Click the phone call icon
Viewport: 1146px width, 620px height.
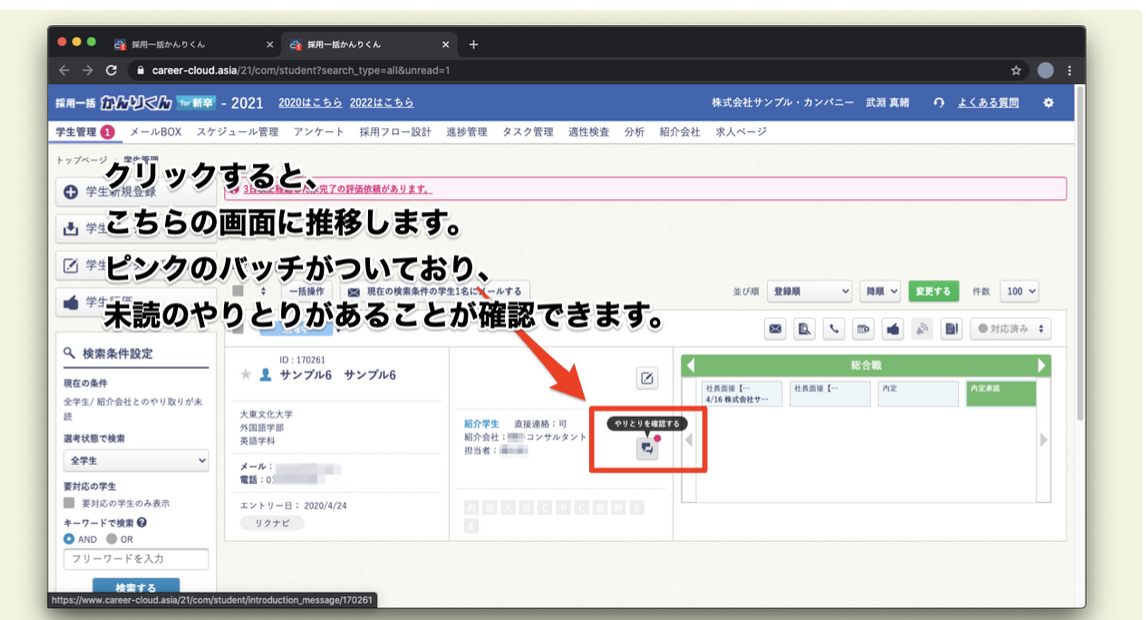pos(834,329)
